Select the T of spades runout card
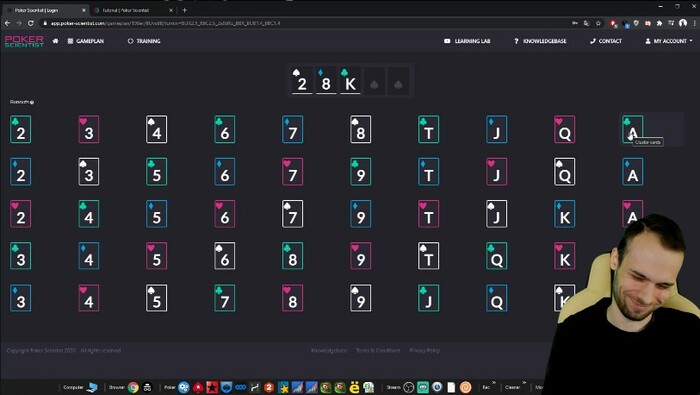 pyautogui.click(x=429, y=256)
